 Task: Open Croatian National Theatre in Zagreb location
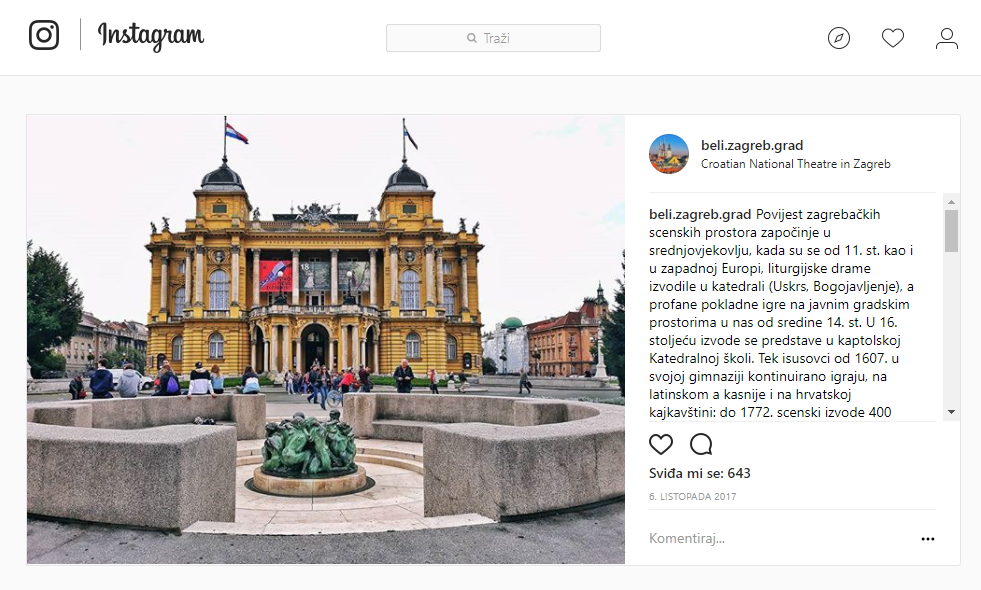pyautogui.click(x=795, y=164)
